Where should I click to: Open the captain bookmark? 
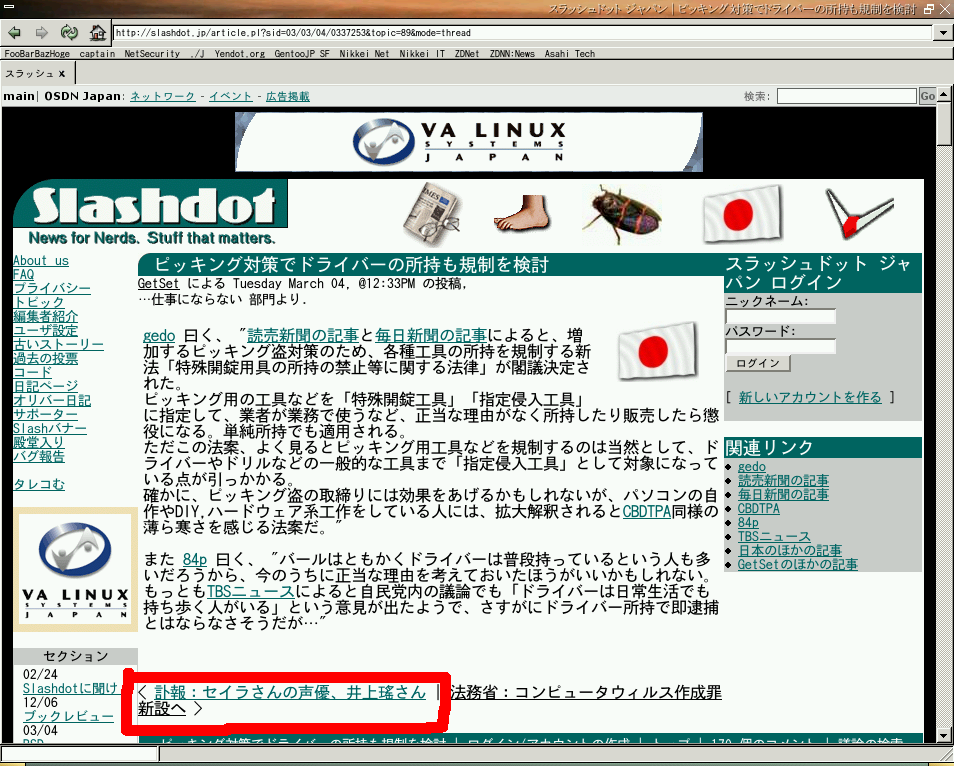click(97, 54)
